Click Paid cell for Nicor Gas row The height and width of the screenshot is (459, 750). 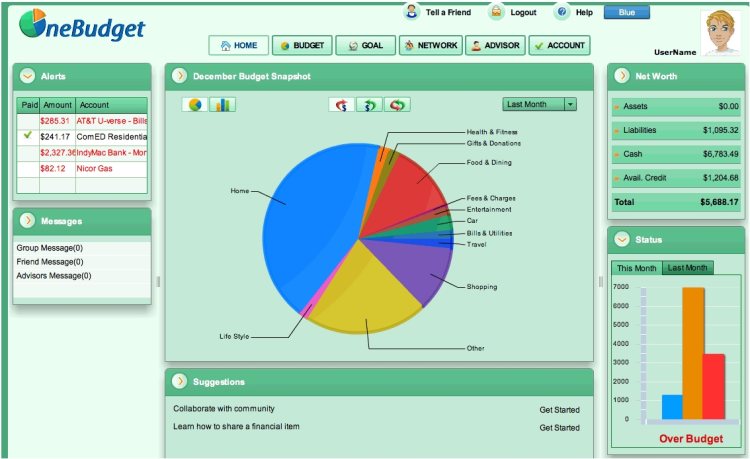(x=28, y=169)
